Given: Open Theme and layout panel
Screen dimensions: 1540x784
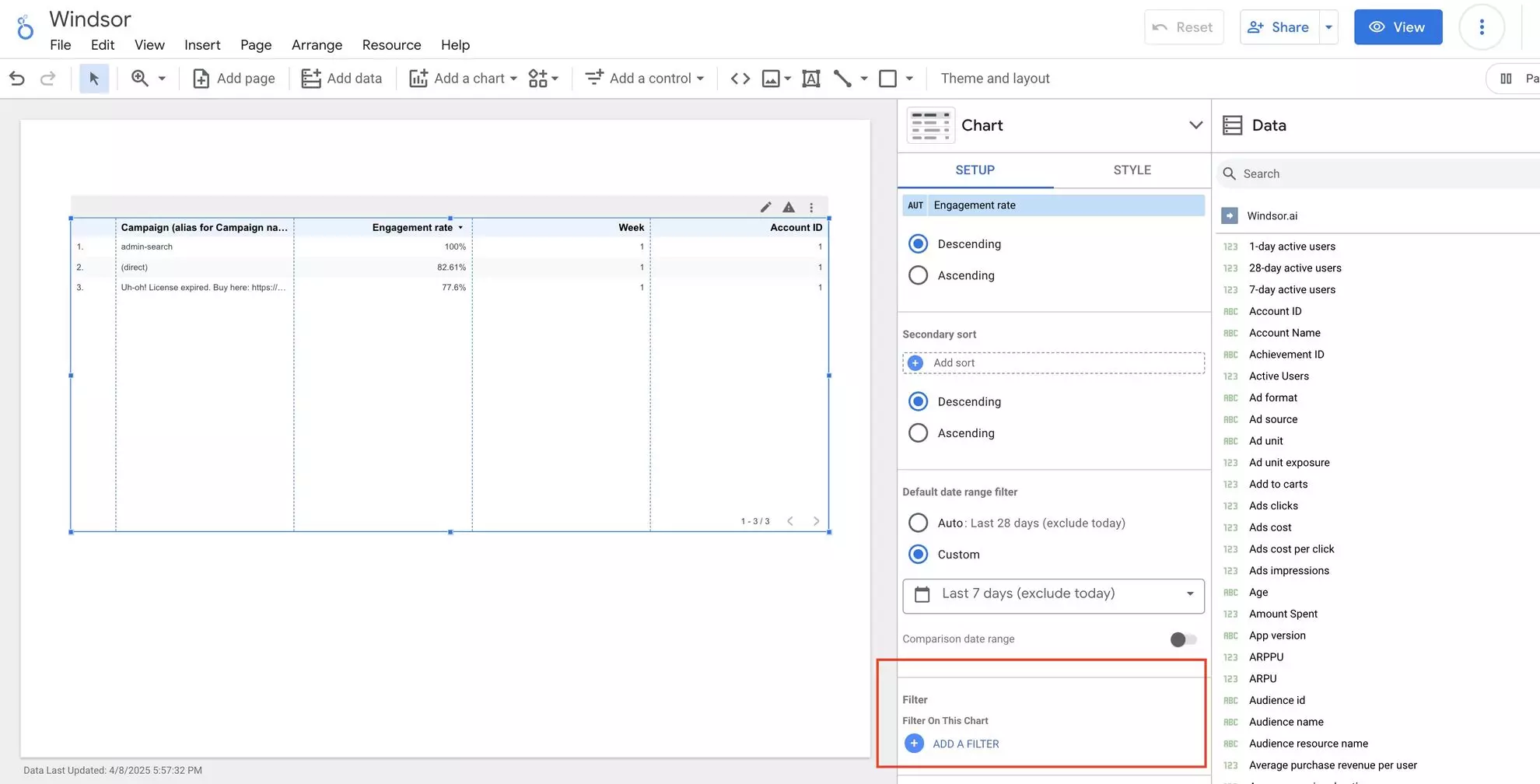Looking at the screenshot, I should coord(995,79).
